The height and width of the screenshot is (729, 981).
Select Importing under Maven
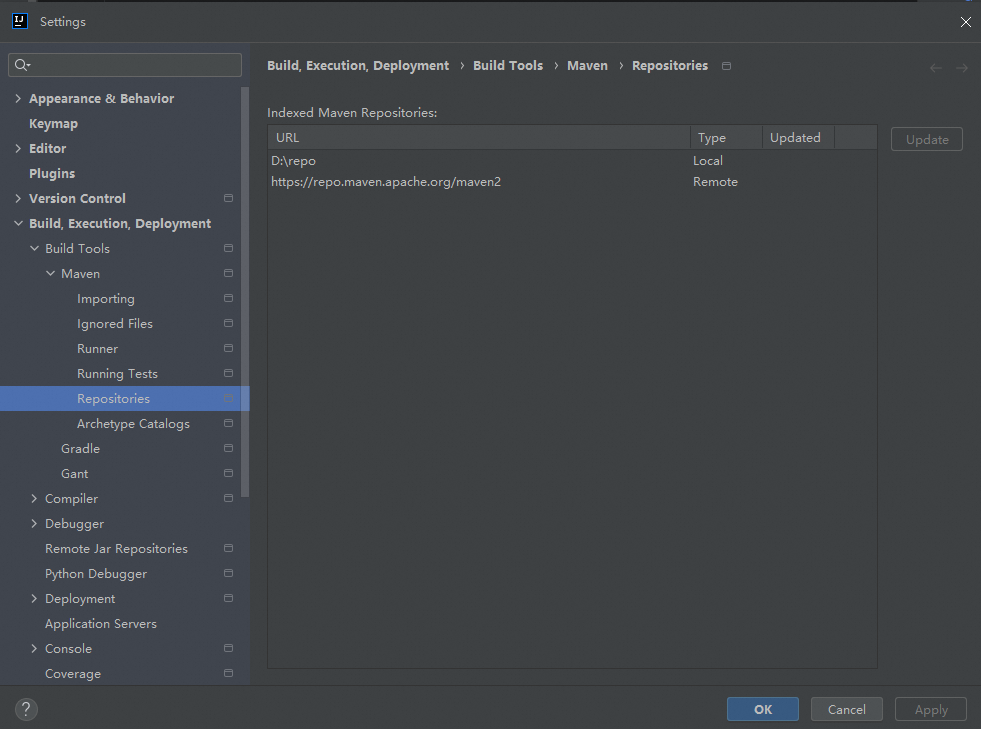click(x=106, y=299)
